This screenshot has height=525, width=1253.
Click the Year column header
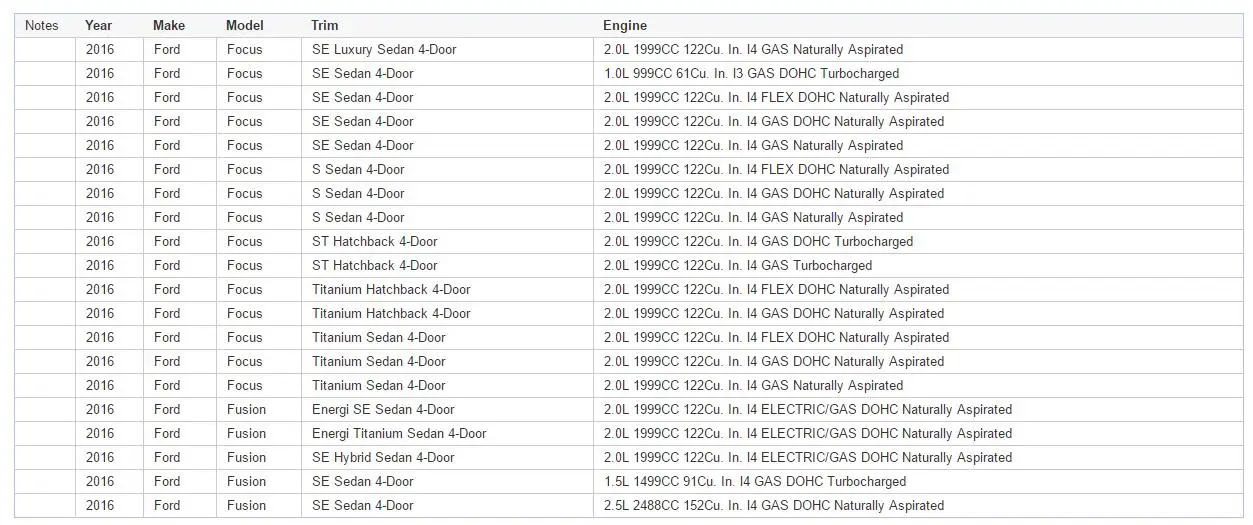98,25
